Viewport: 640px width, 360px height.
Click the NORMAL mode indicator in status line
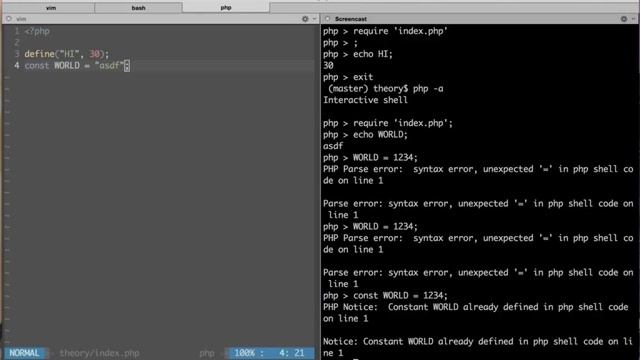(24, 353)
